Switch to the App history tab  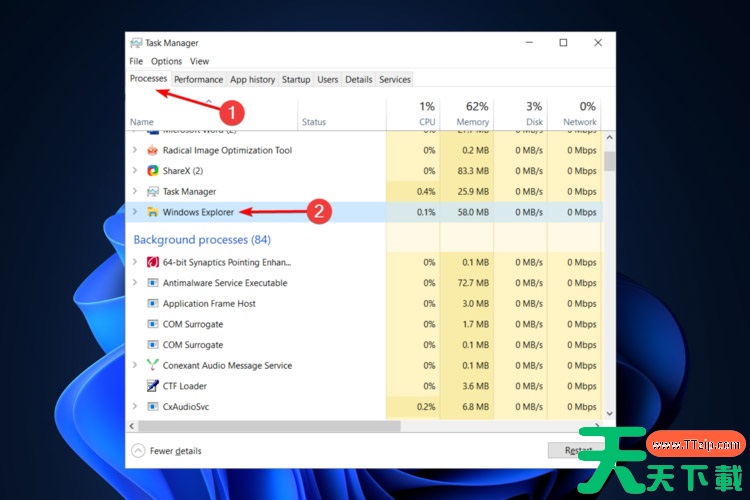(253, 79)
